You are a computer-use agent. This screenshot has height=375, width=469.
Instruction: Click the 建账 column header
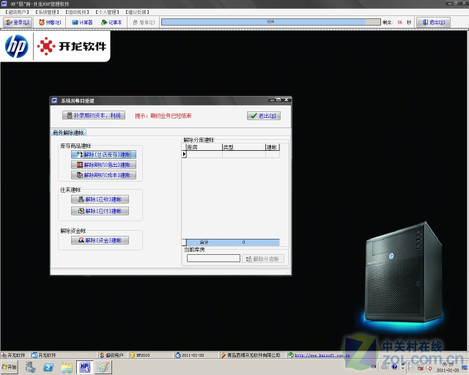[x=272, y=147]
